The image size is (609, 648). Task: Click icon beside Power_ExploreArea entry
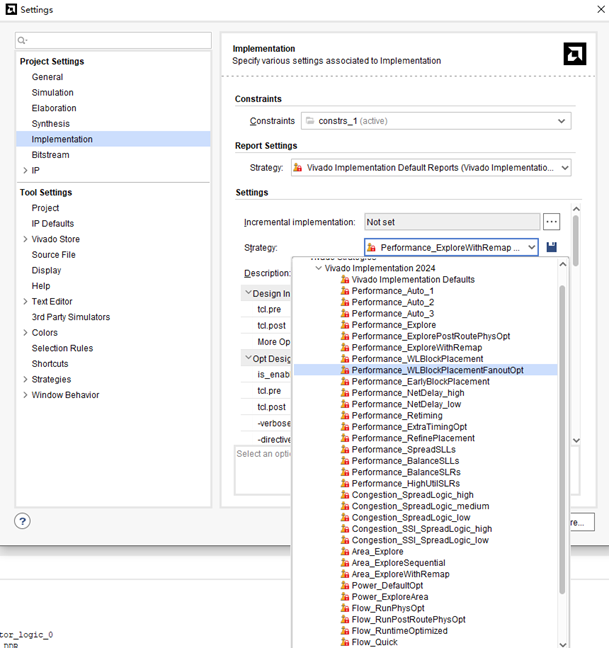(x=345, y=597)
